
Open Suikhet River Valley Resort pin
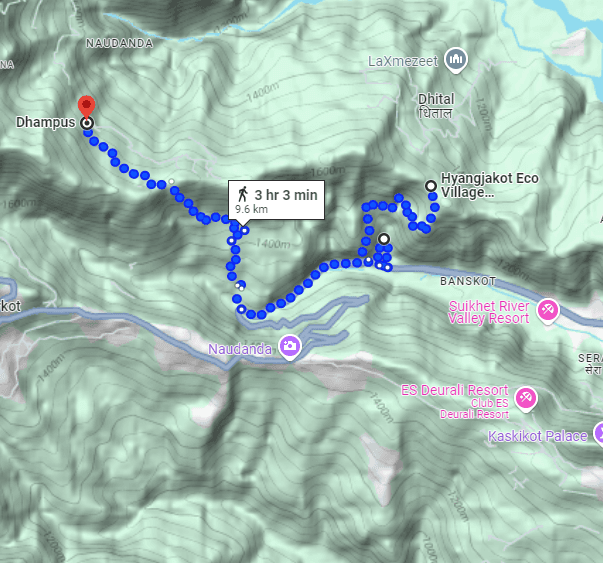[x=548, y=311]
